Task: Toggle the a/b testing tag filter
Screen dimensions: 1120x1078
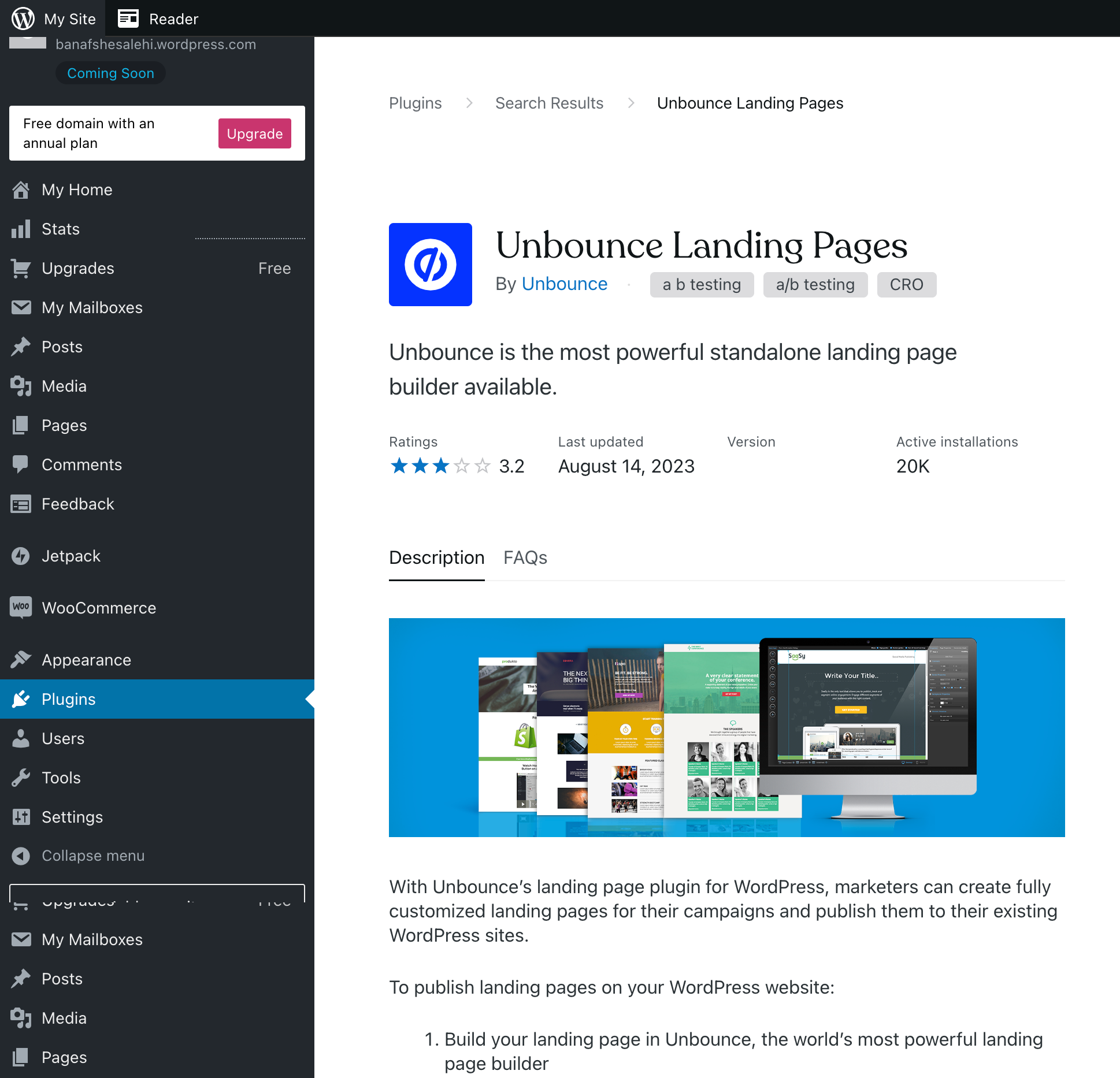Action: coord(815,284)
